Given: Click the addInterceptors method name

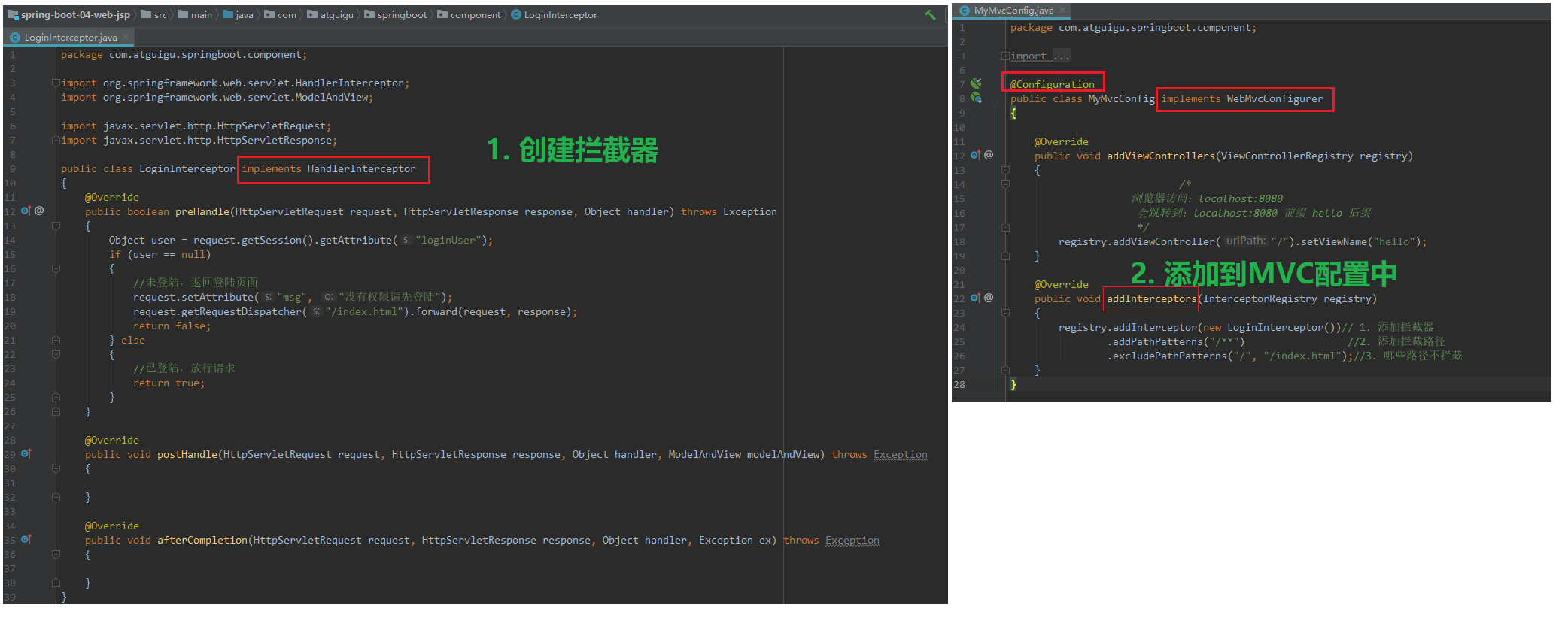Looking at the screenshot, I should (x=1152, y=298).
